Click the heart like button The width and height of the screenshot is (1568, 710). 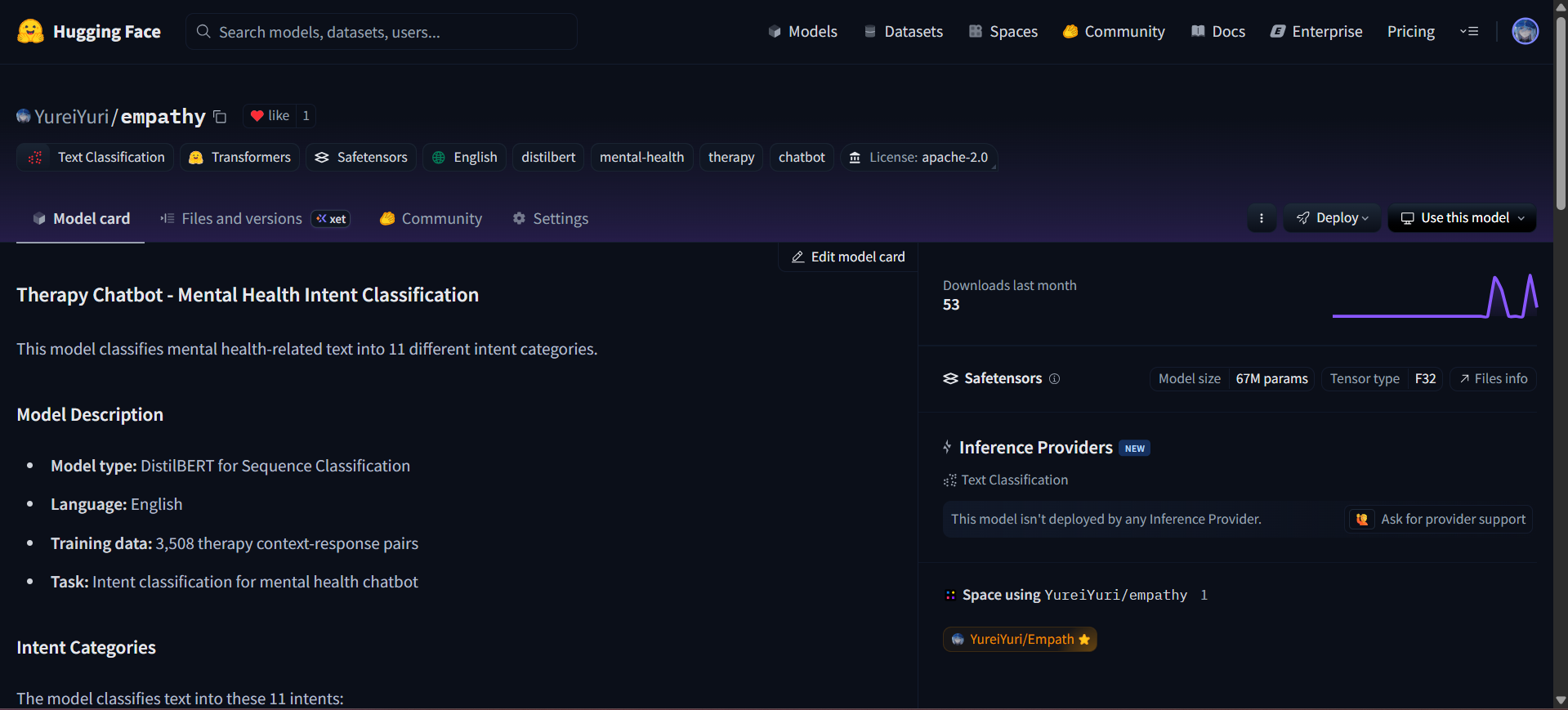tap(270, 116)
